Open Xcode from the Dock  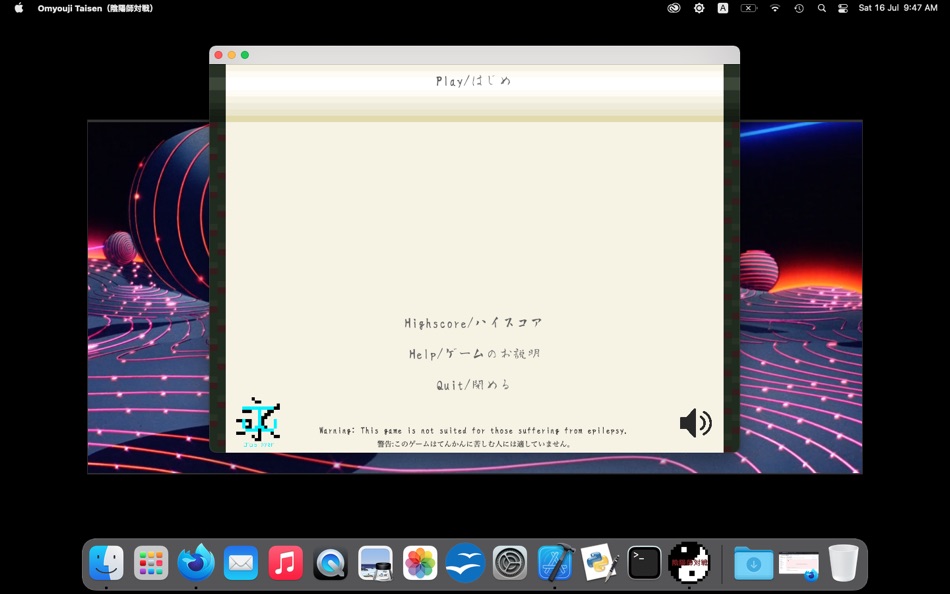click(x=555, y=562)
